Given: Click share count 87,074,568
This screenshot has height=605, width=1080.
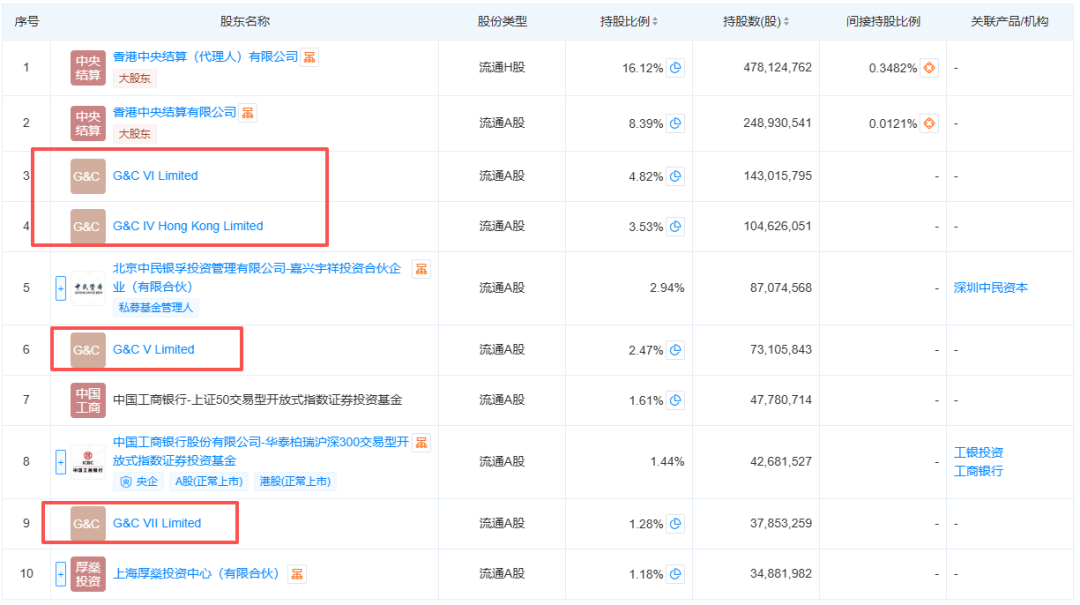Looking at the screenshot, I should [x=781, y=288].
